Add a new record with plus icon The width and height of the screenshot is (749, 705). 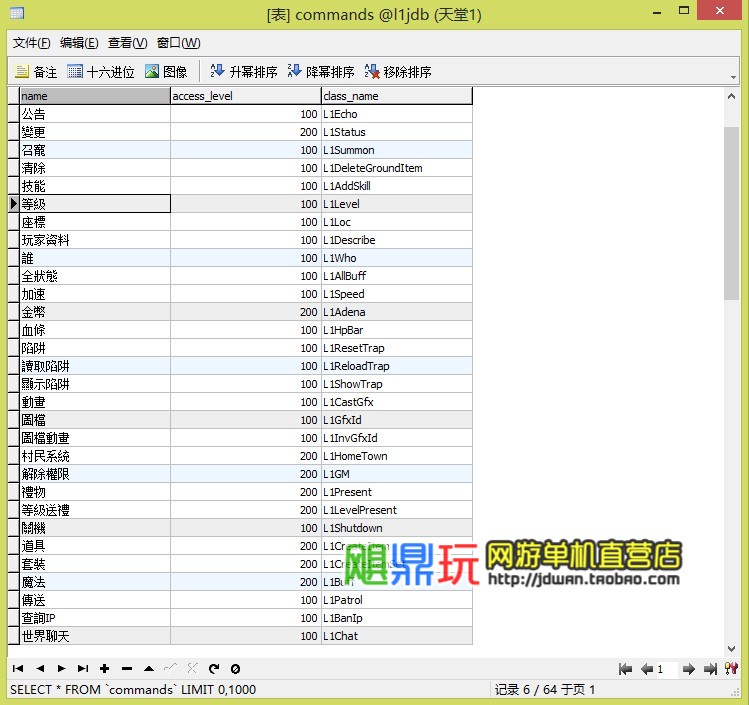105,668
